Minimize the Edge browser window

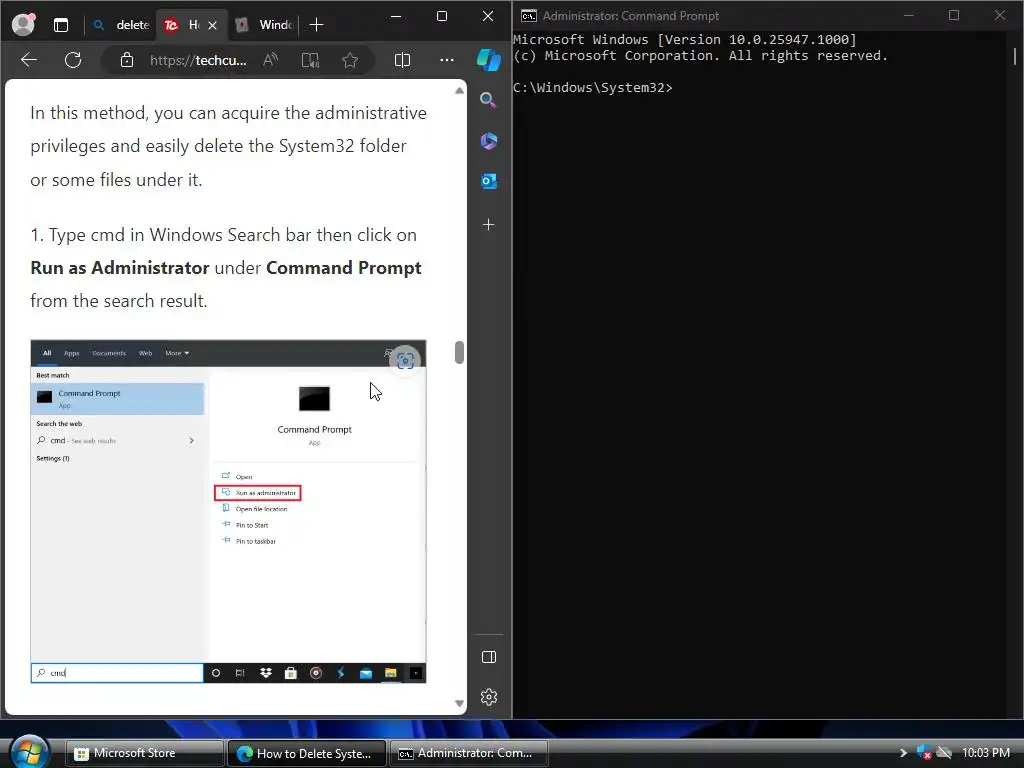396,16
